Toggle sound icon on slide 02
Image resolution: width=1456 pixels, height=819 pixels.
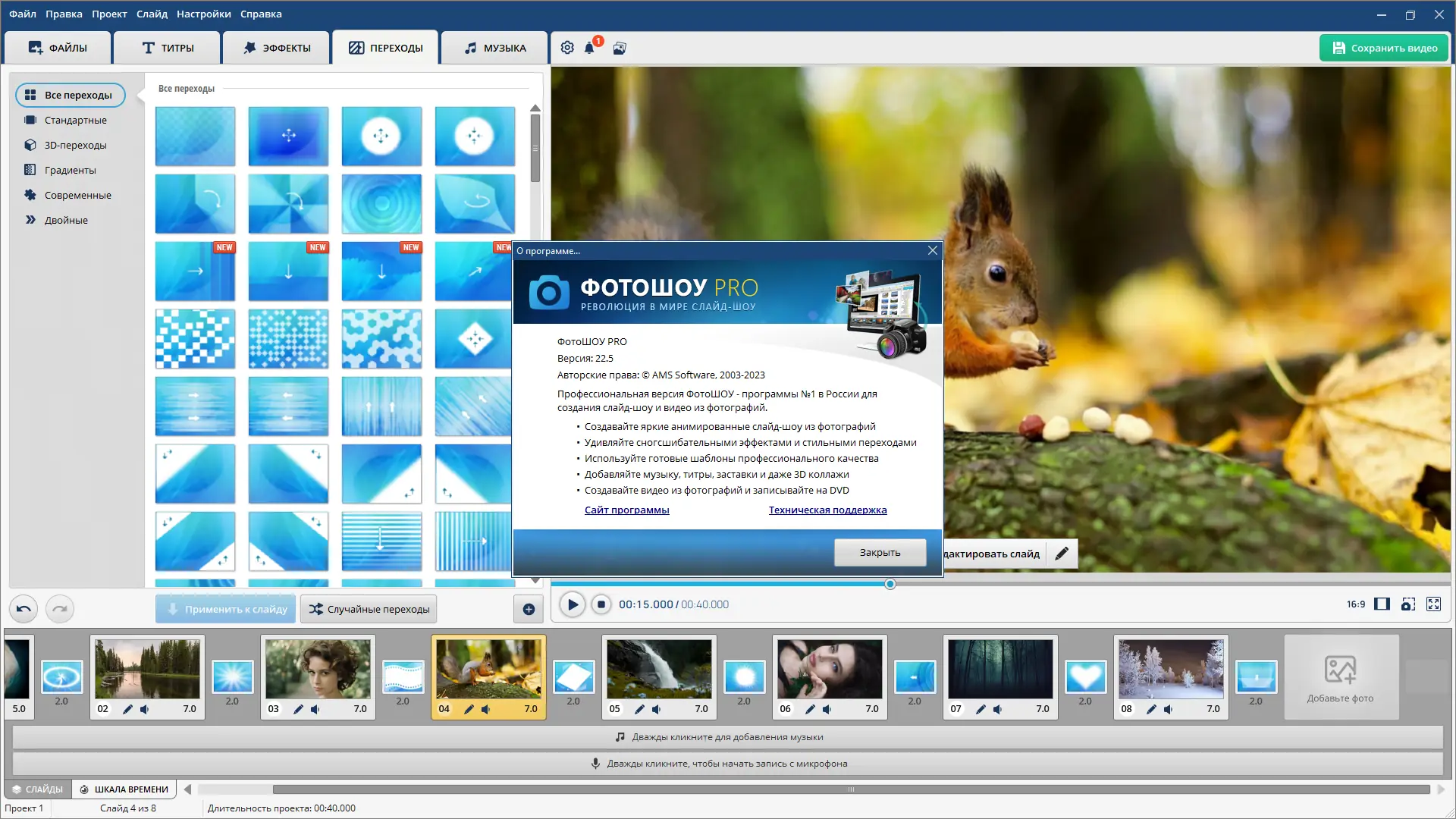tap(144, 709)
